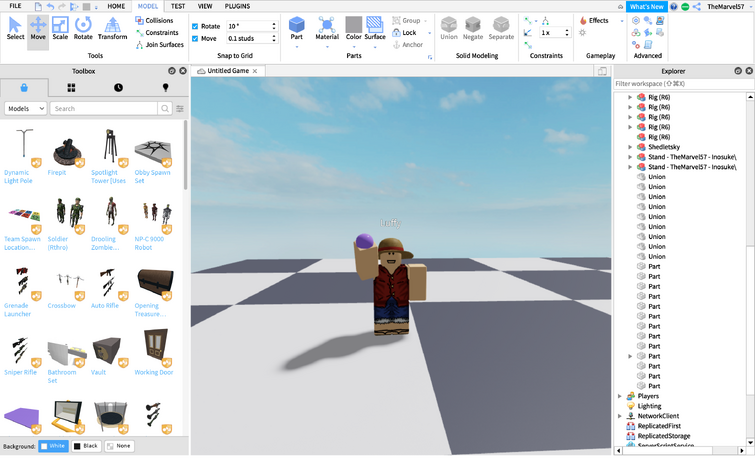Open the Working Door model link
This screenshot has width=755, height=472.
point(154,372)
